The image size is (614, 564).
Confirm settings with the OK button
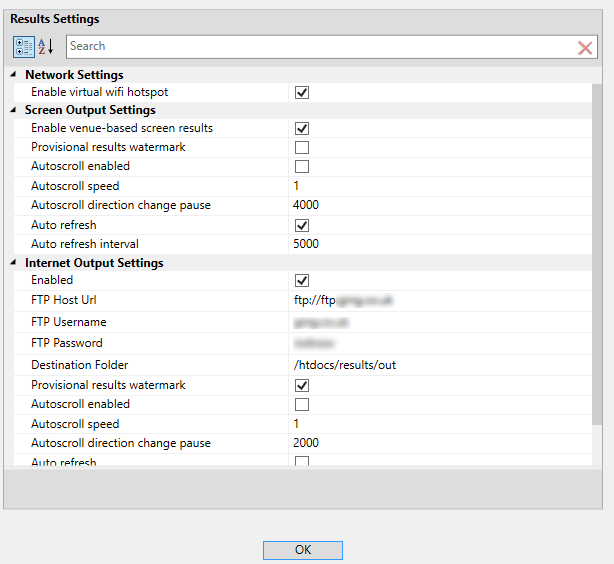303,550
